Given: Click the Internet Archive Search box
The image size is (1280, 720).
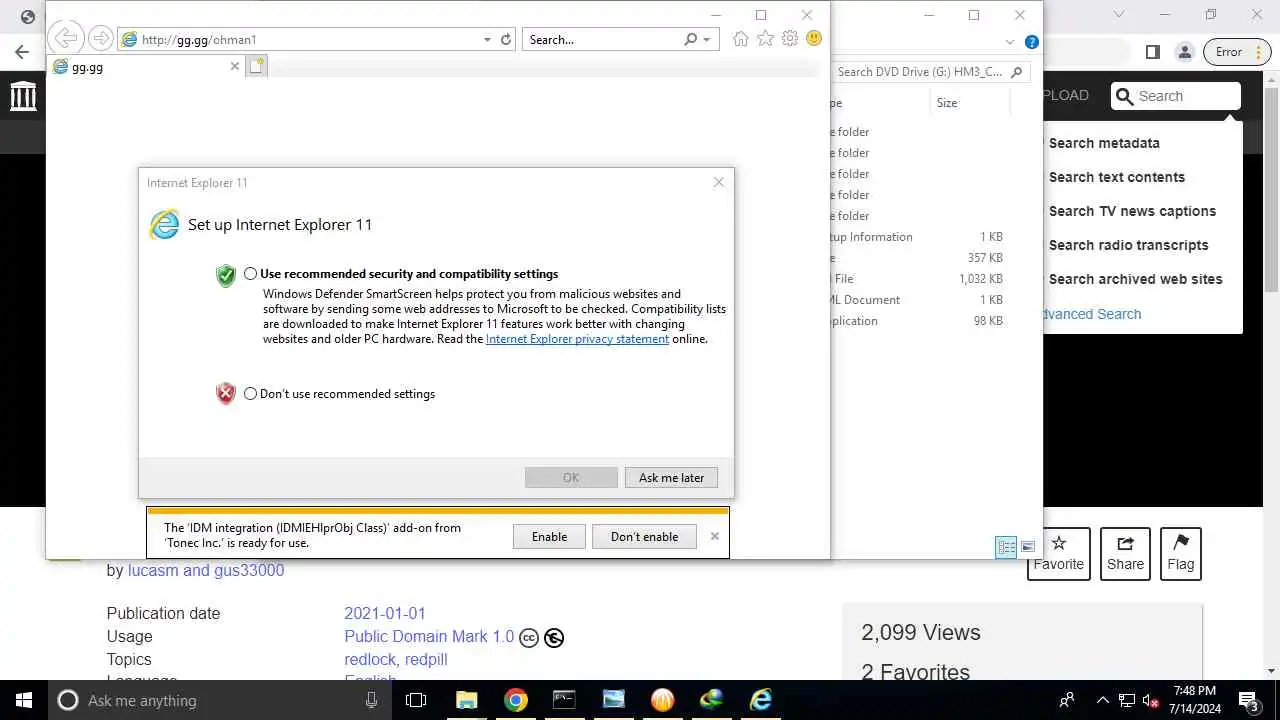Looking at the screenshot, I should 1176,96.
